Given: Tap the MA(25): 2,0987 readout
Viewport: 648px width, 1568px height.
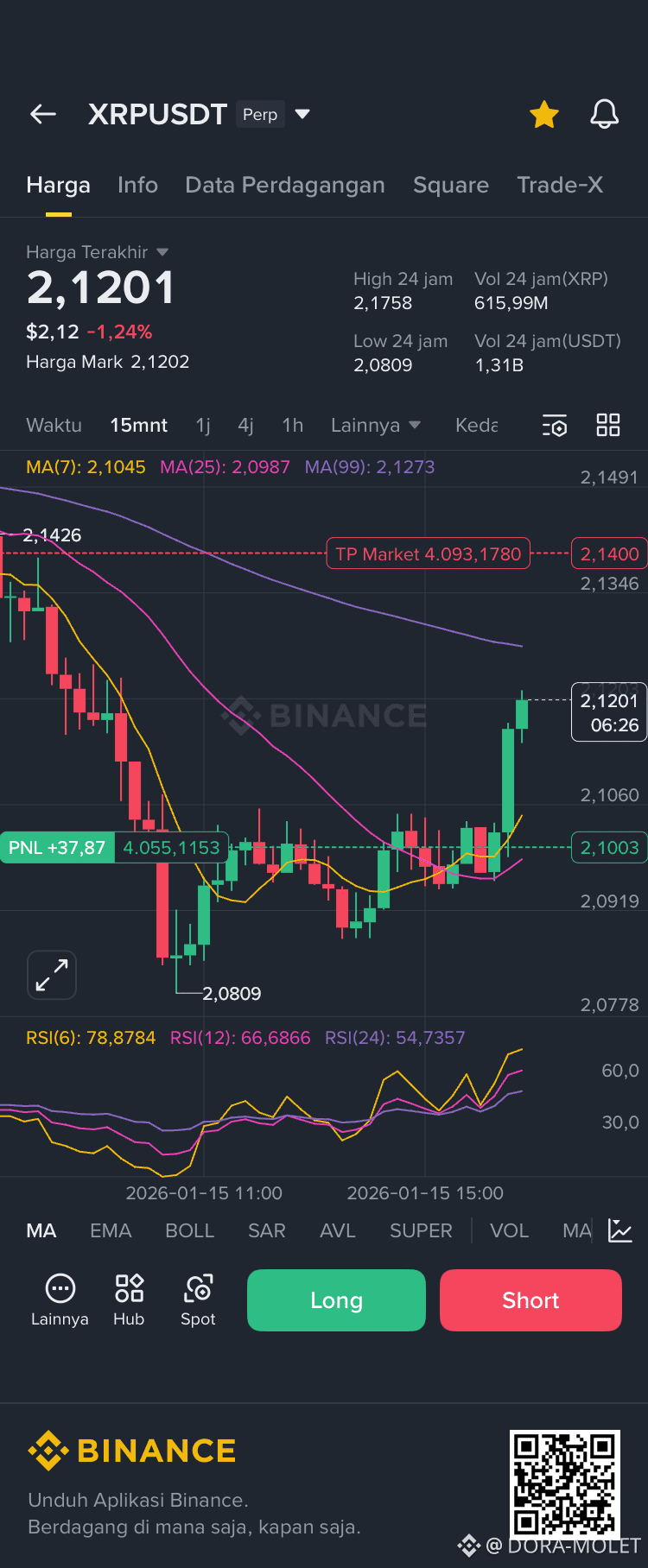Looking at the screenshot, I should (226, 467).
